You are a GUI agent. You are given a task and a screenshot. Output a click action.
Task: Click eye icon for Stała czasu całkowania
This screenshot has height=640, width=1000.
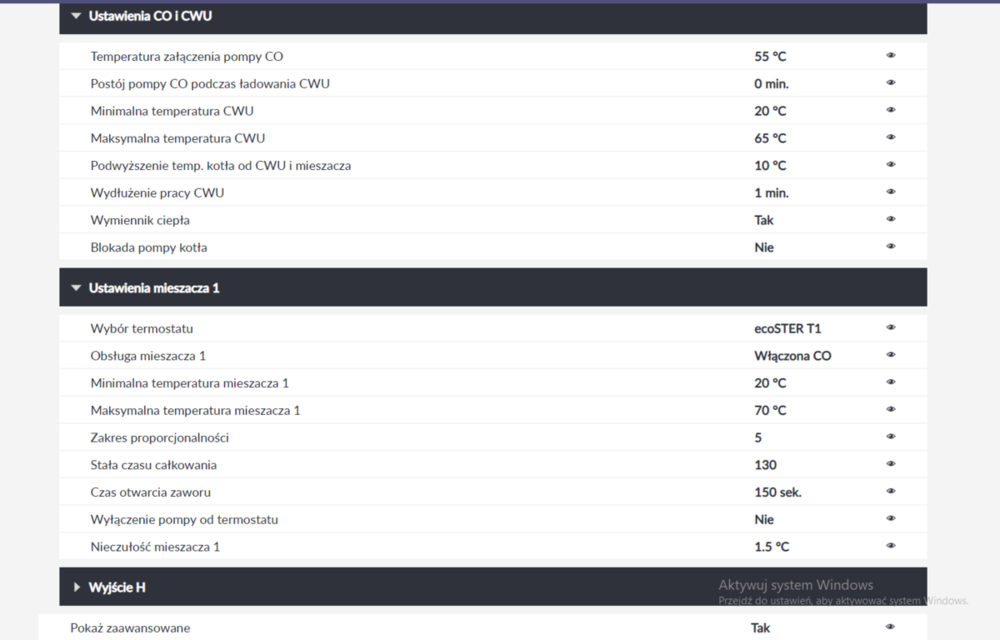890,464
